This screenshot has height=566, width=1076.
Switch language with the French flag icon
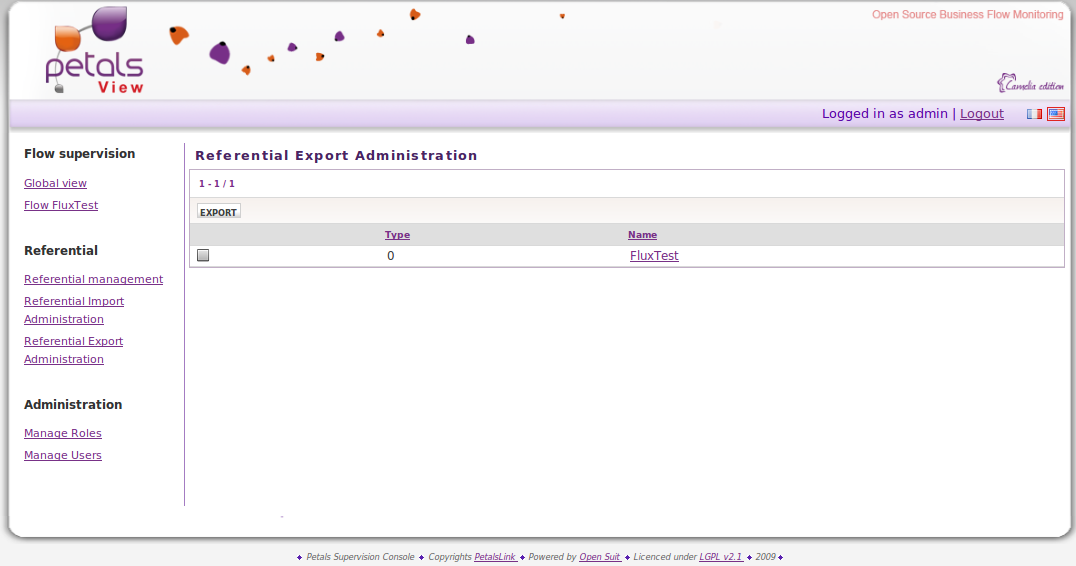(x=1034, y=114)
